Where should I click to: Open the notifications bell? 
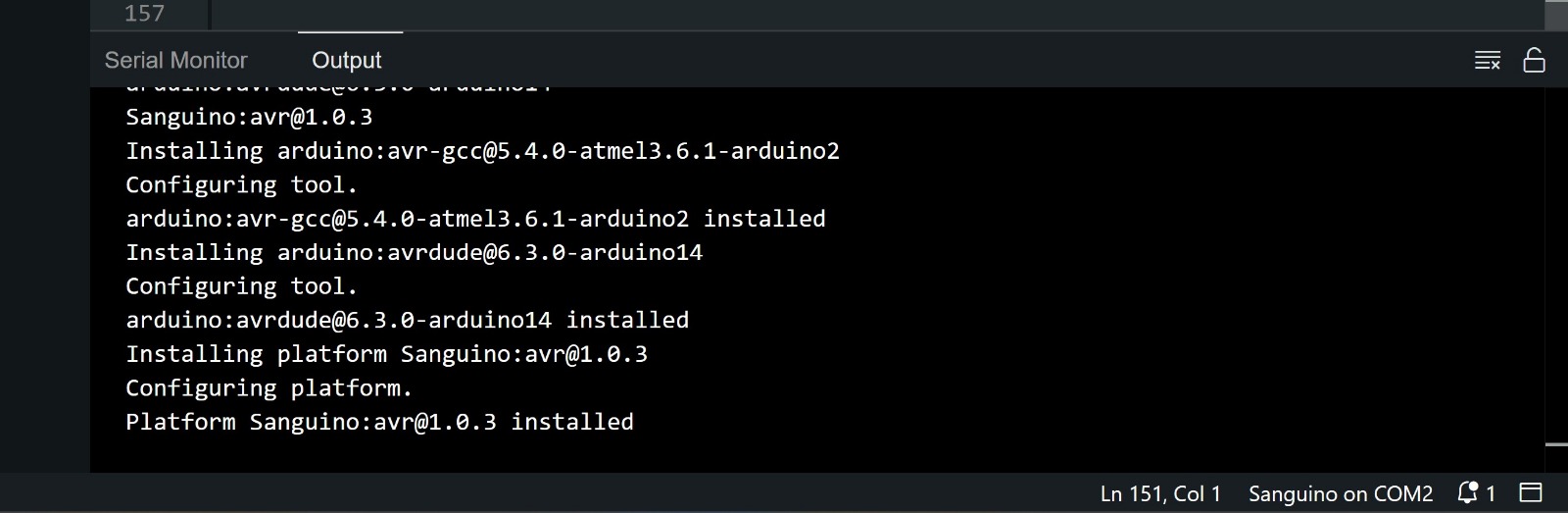pyautogui.click(x=1468, y=492)
